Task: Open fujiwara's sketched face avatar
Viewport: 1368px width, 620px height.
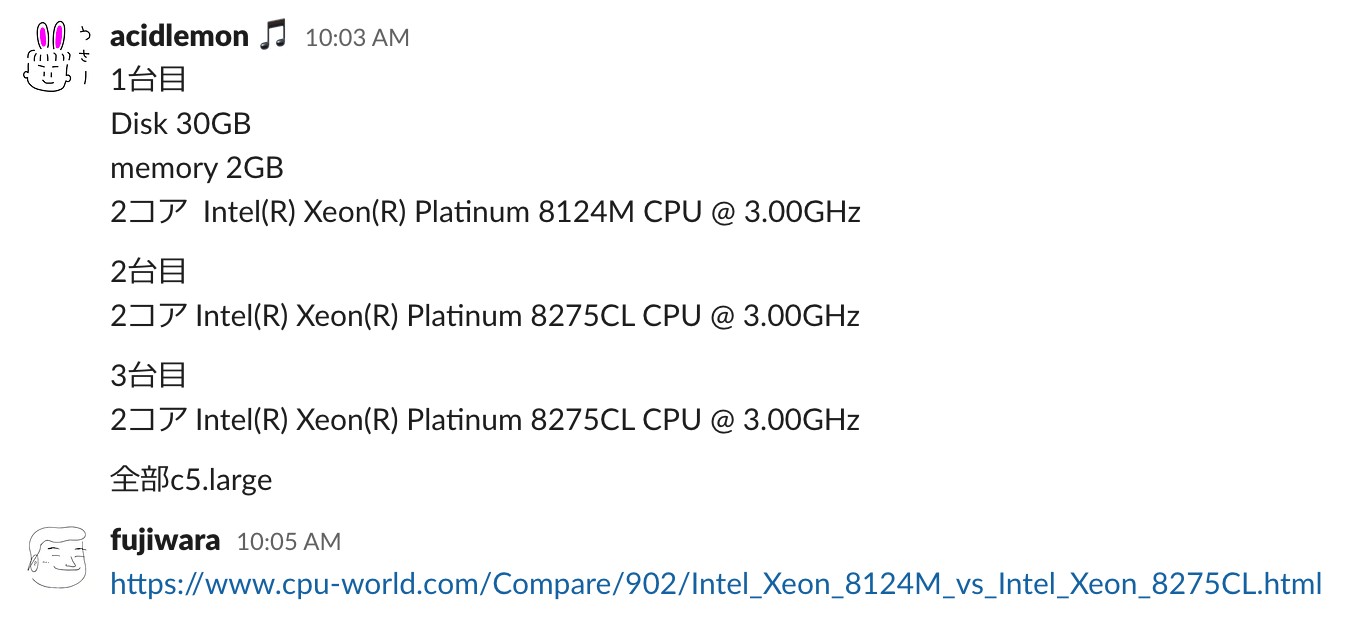Action: coord(58,557)
